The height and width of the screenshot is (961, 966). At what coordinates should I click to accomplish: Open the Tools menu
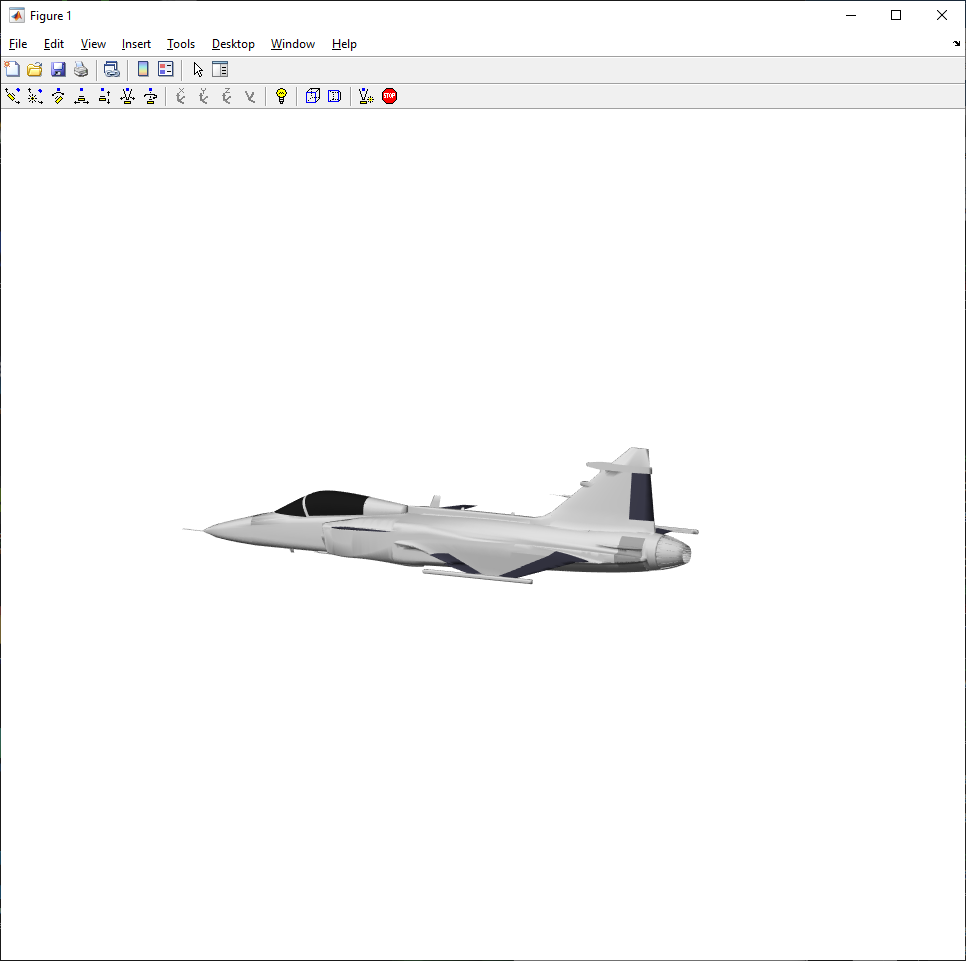click(180, 44)
